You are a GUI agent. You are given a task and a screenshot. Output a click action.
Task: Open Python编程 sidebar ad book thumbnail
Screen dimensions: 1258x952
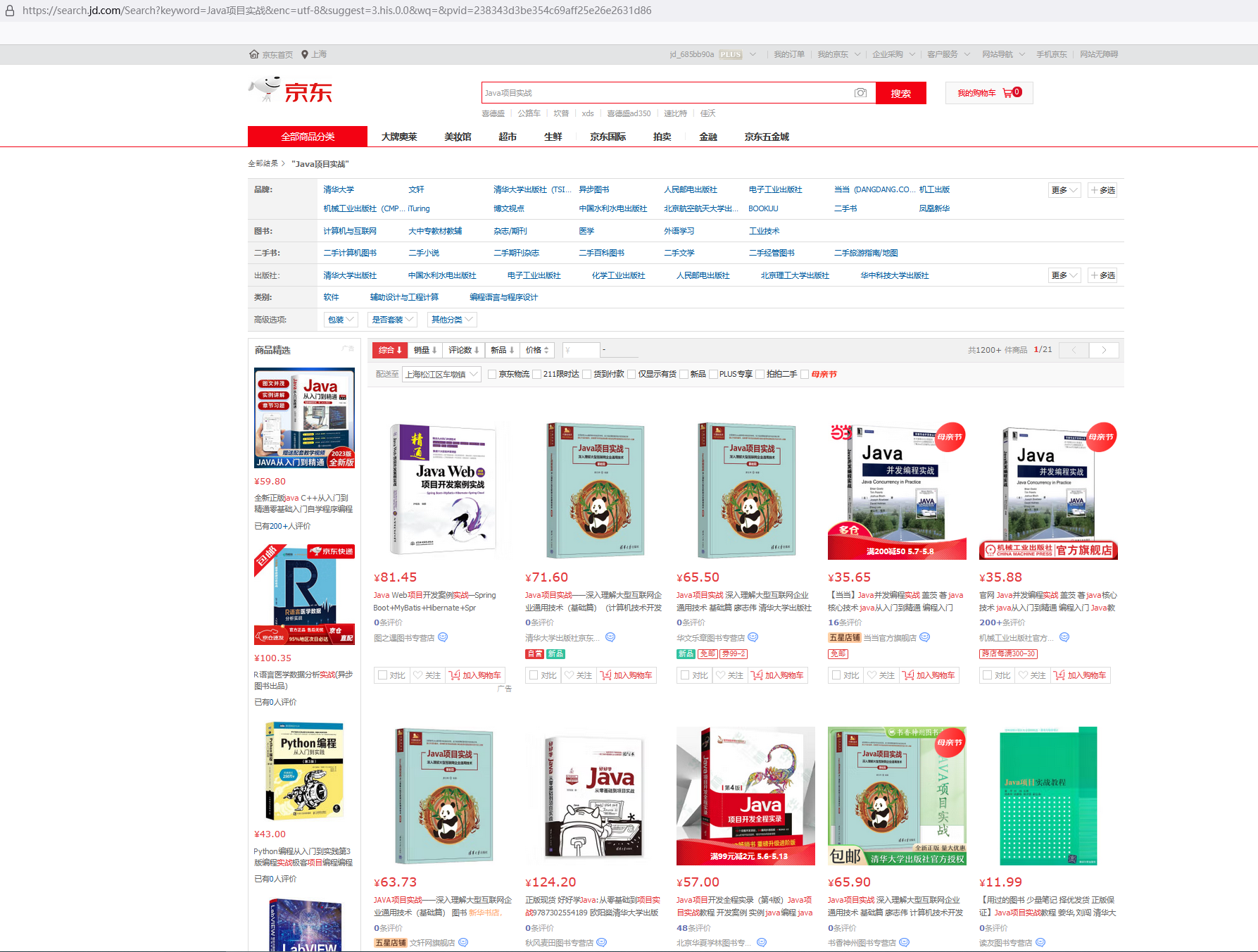(304, 770)
